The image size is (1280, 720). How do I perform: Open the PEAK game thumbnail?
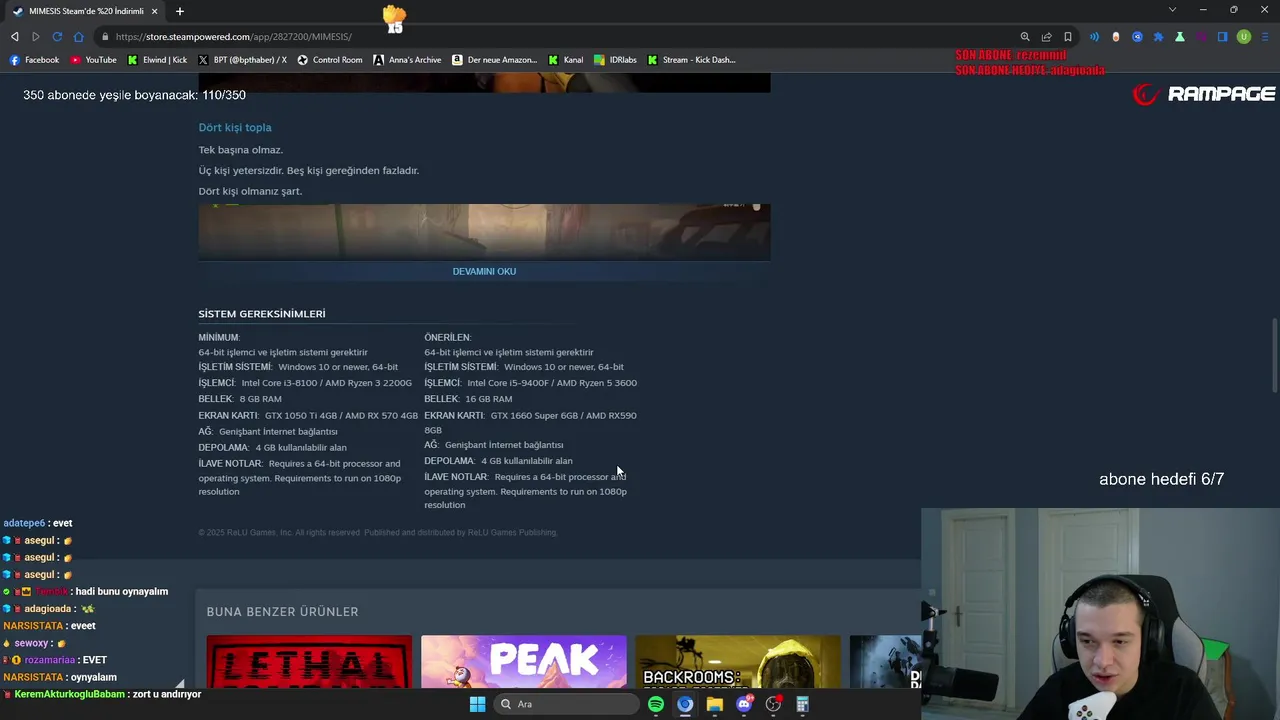(x=524, y=662)
